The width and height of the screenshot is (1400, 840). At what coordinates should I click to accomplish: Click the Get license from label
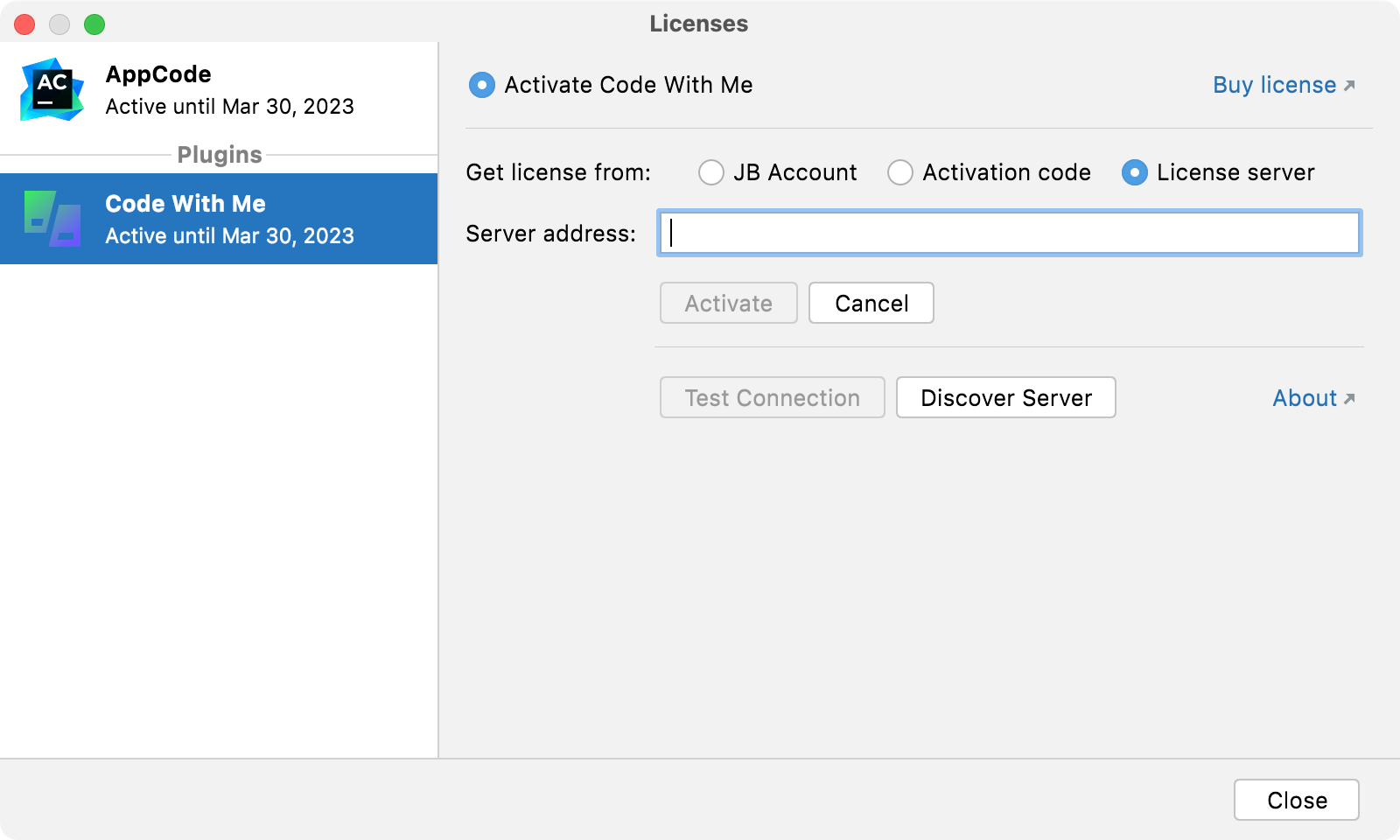coord(558,172)
